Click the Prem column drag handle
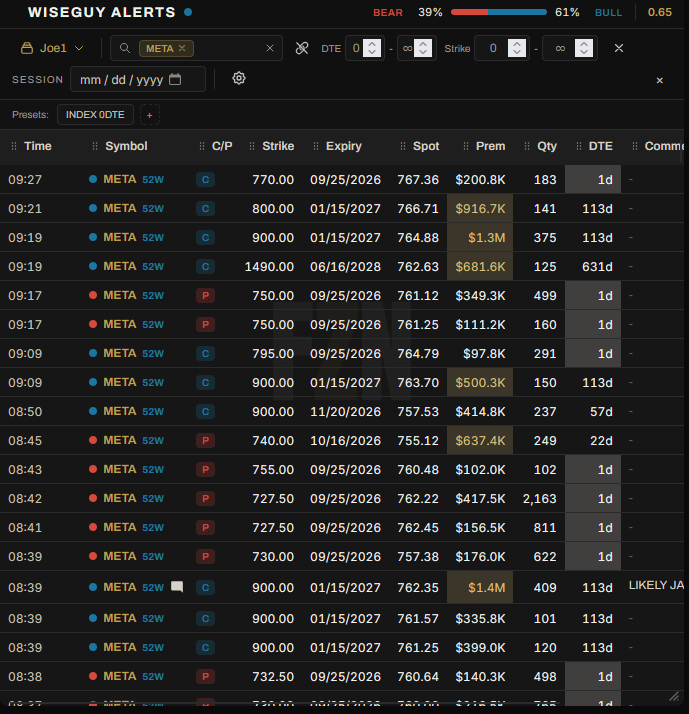Viewport: 689px width, 714px height. (x=466, y=146)
